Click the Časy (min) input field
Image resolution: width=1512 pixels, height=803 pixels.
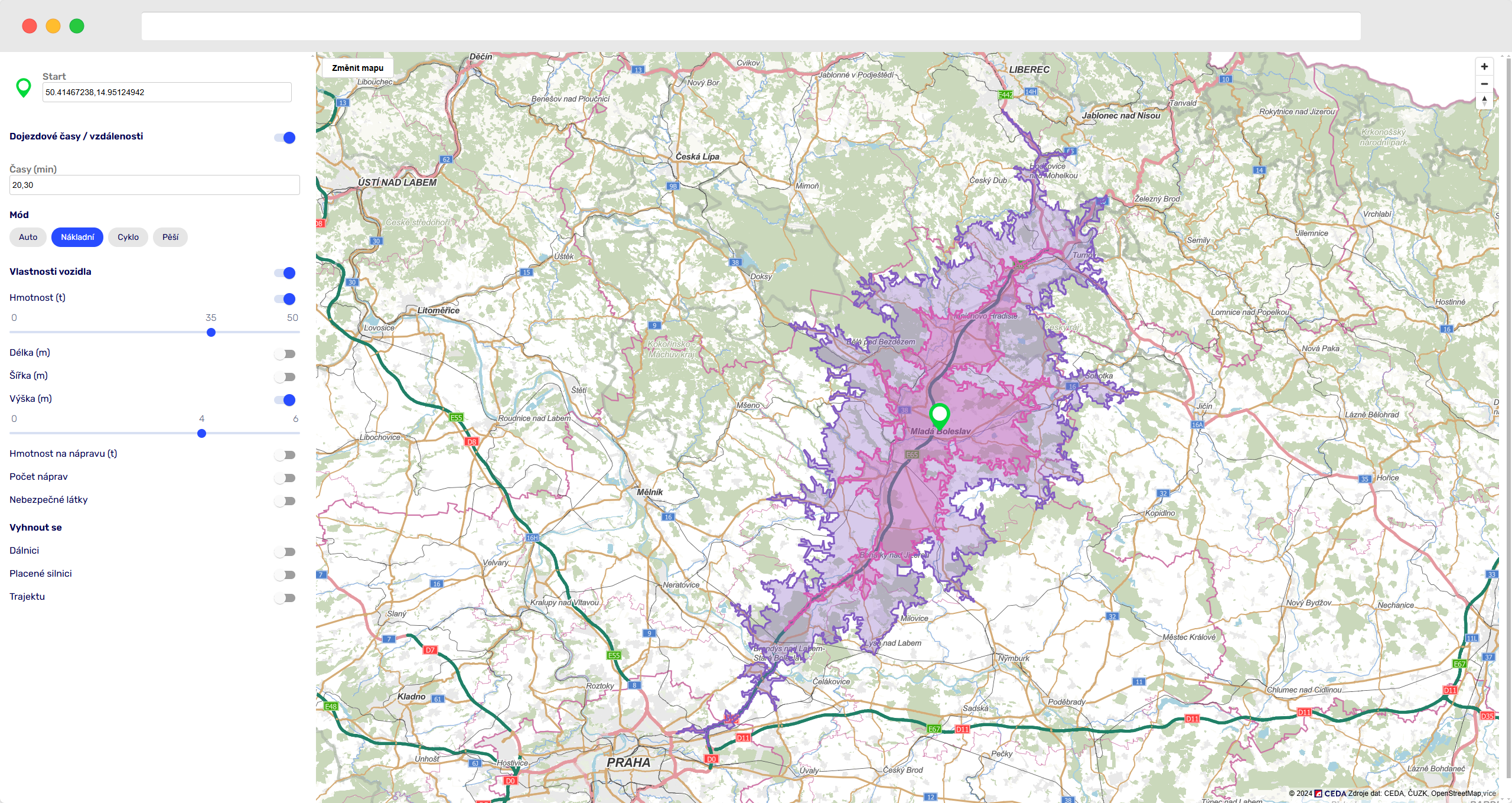154,185
